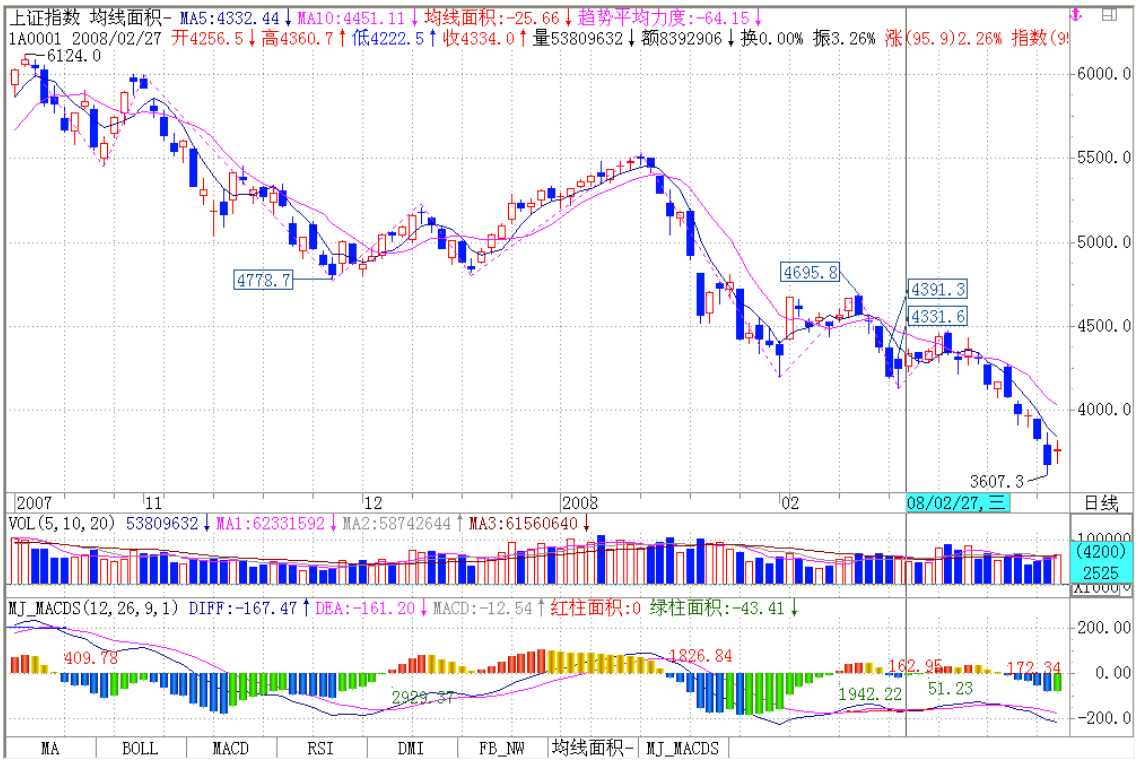The width and height of the screenshot is (1140, 766).
Task: Click the 绿柱面积:-43.41 readout
Action: [x=717, y=608]
